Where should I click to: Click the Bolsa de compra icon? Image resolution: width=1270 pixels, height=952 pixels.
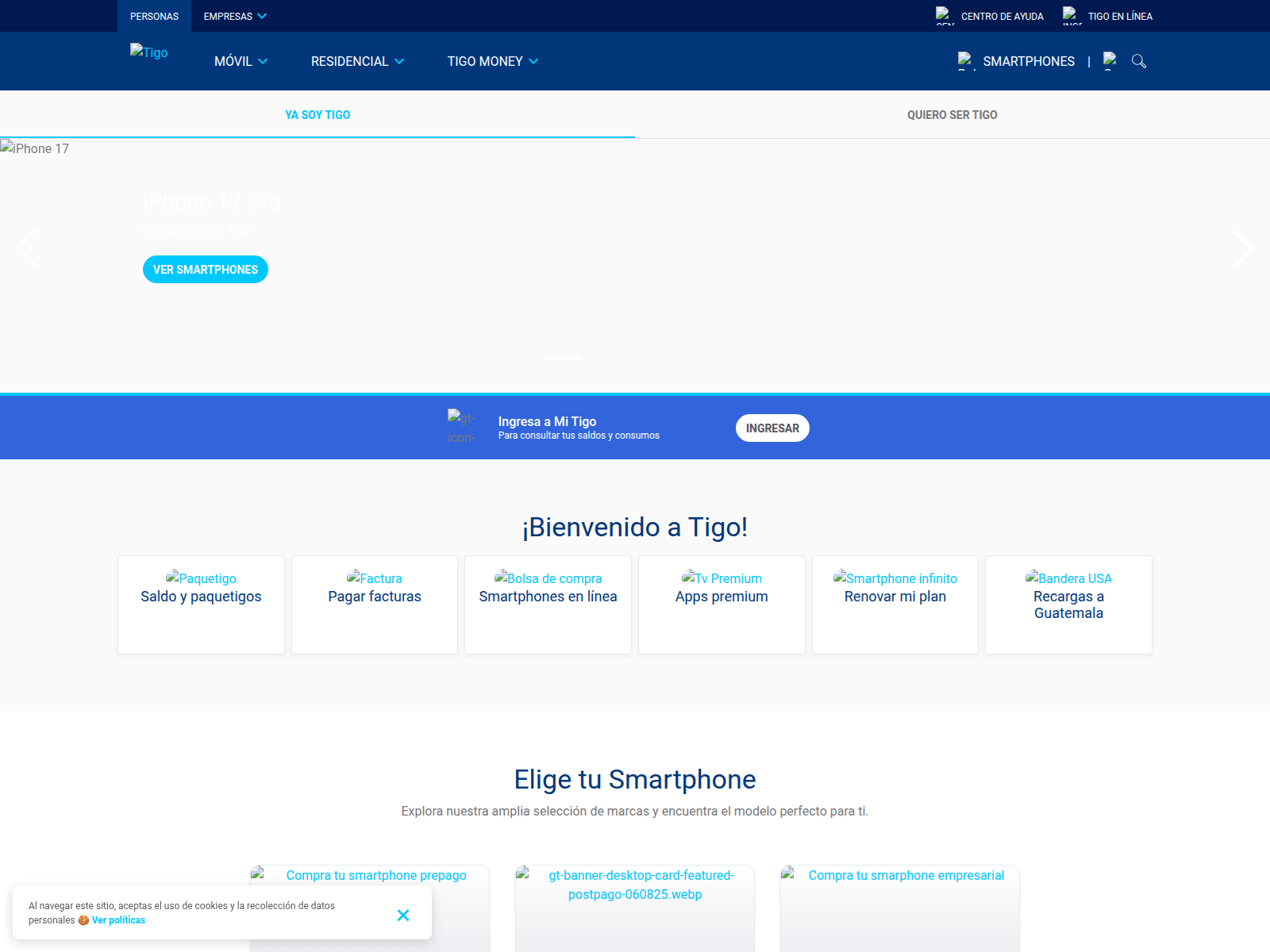[x=548, y=578]
